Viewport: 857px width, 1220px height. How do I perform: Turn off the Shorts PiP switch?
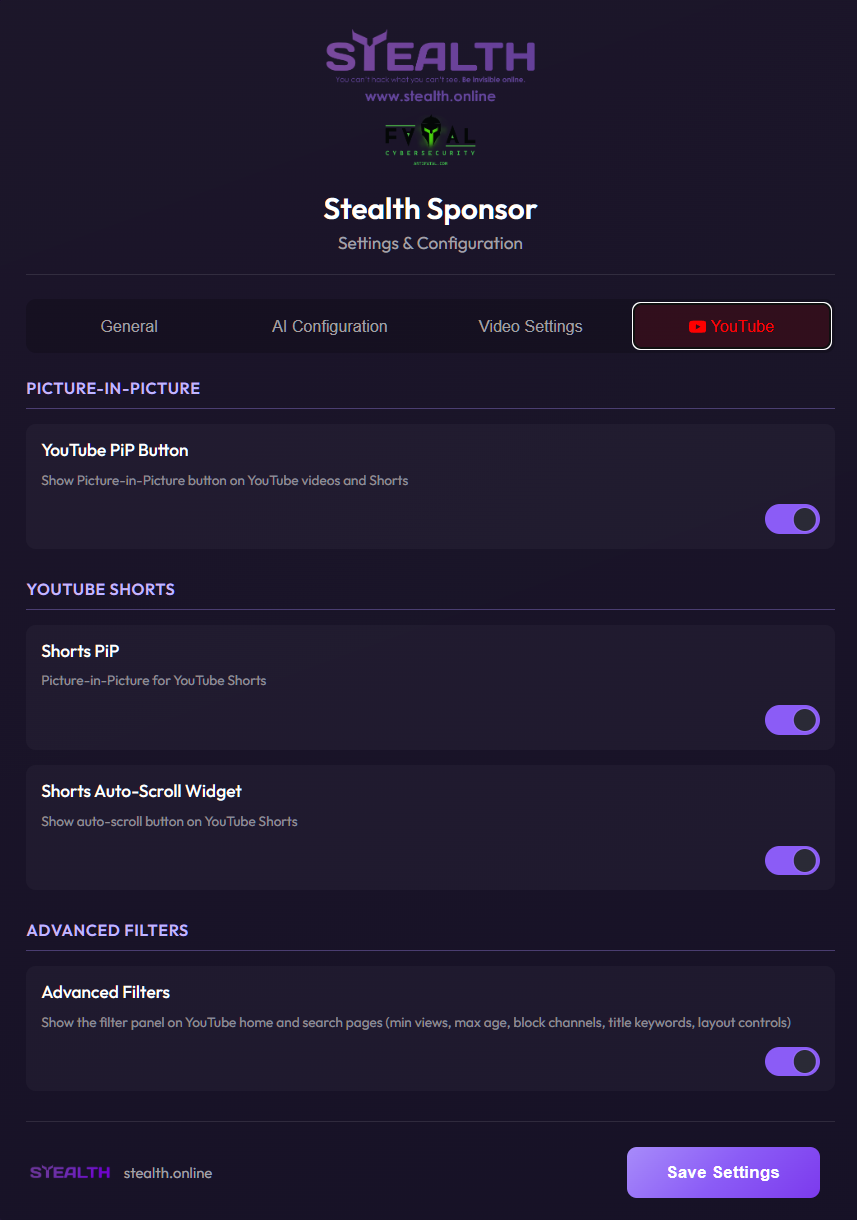(792, 720)
